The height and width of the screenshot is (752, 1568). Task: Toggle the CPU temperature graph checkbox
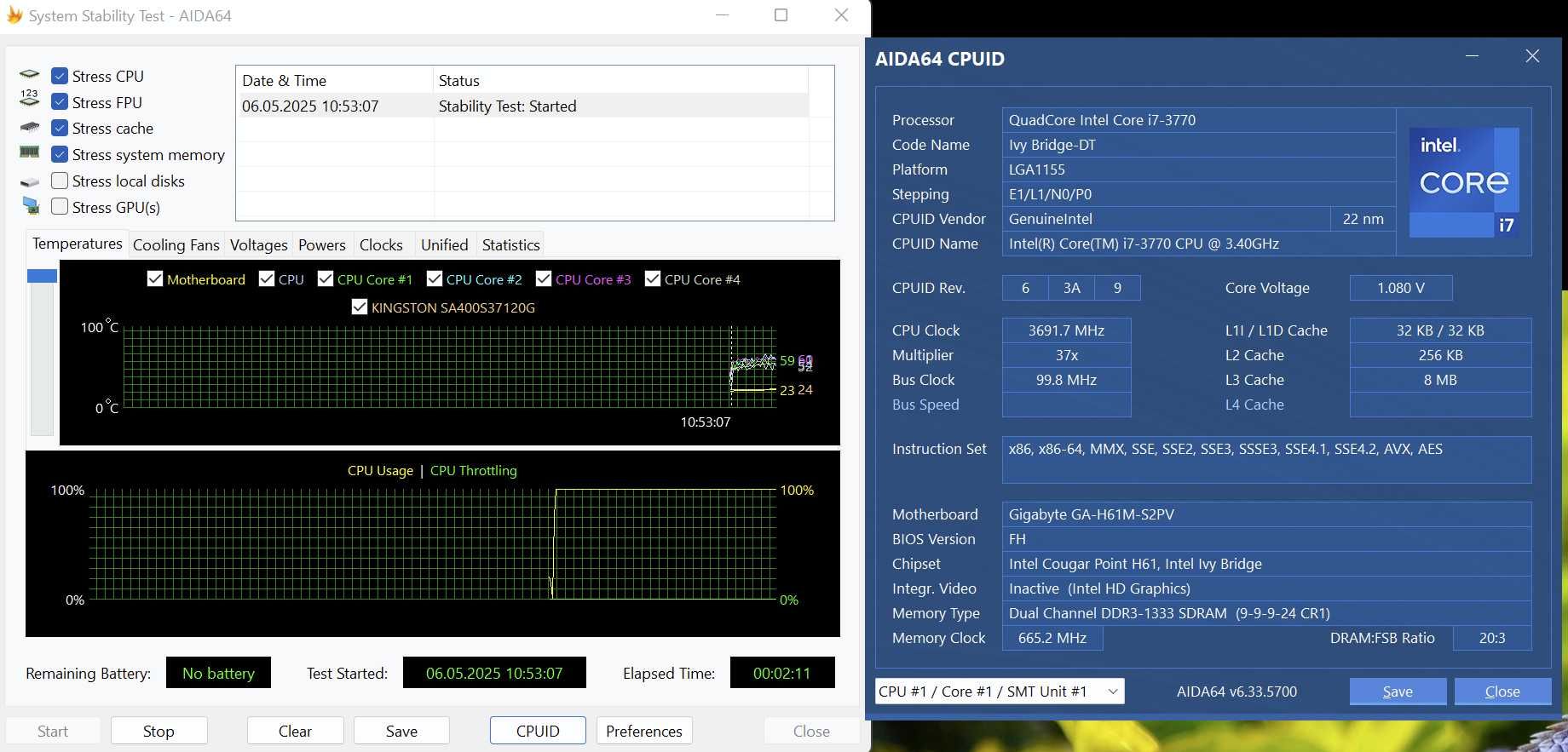267,278
